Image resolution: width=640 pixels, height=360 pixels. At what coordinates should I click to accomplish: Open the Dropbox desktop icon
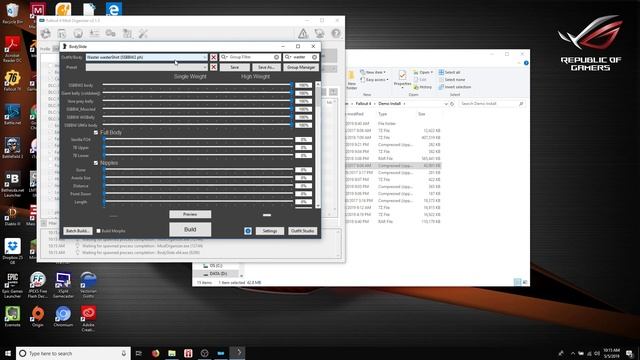[x=12, y=251]
